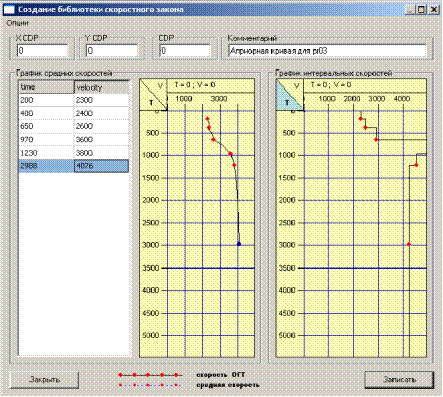Select velocity cell 2300
This screenshot has height=397, width=443.
click(101, 100)
